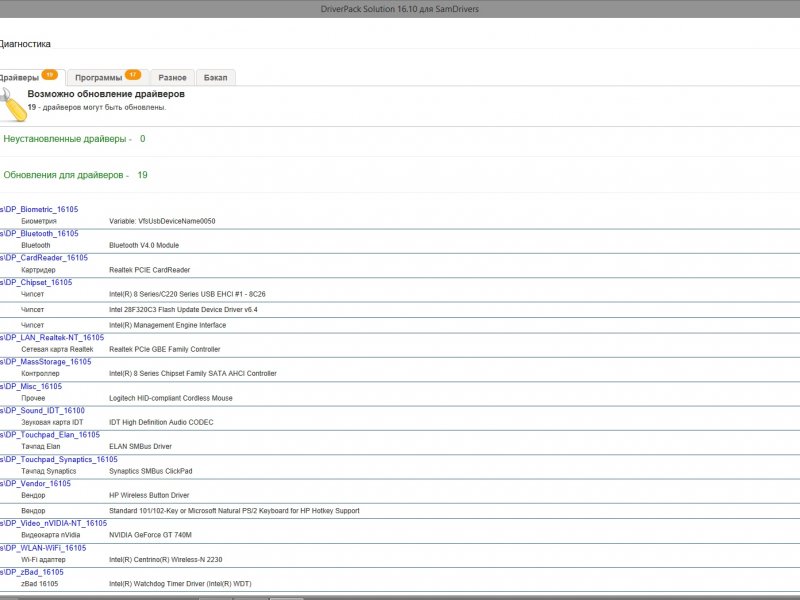The height and width of the screenshot is (600, 800).
Task: Click the 'Контроллер' category label
Action: coord(40,373)
